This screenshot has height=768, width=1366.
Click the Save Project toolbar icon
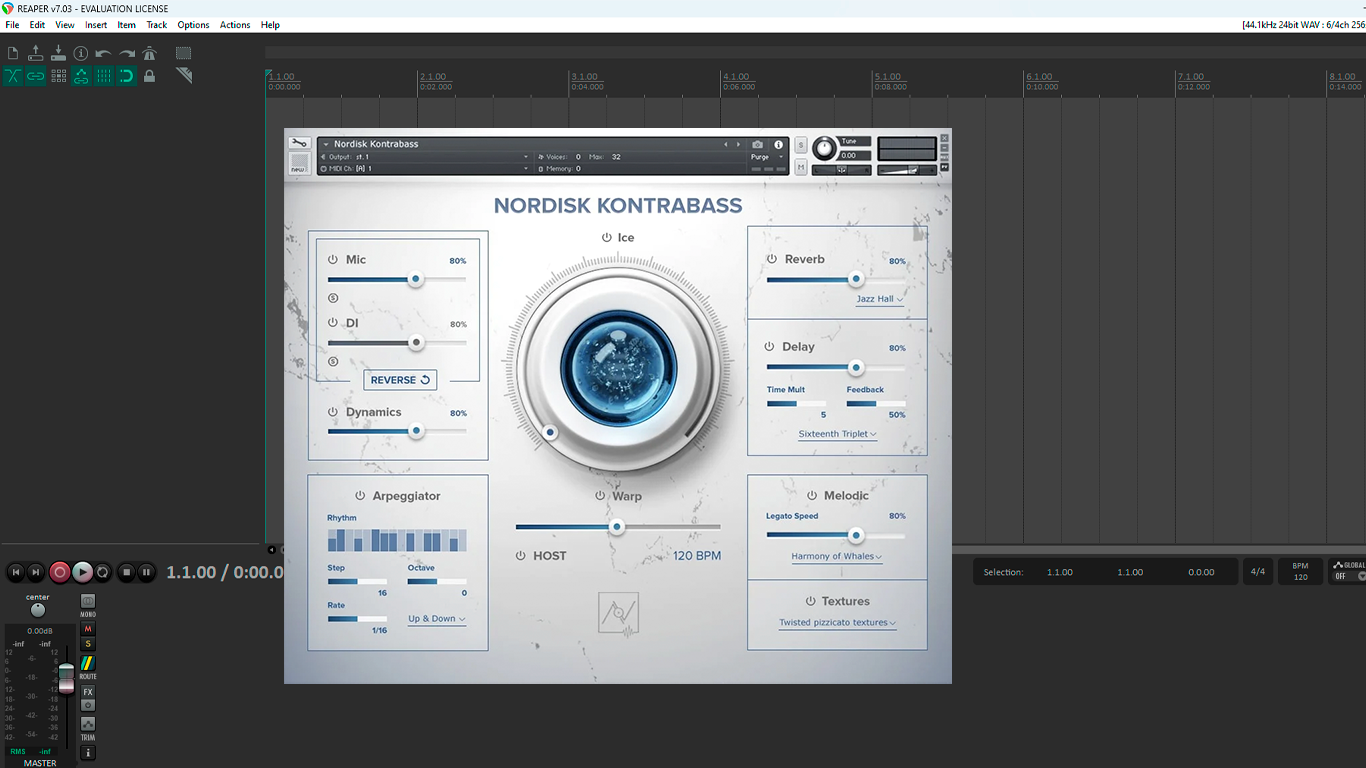click(x=58, y=53)
